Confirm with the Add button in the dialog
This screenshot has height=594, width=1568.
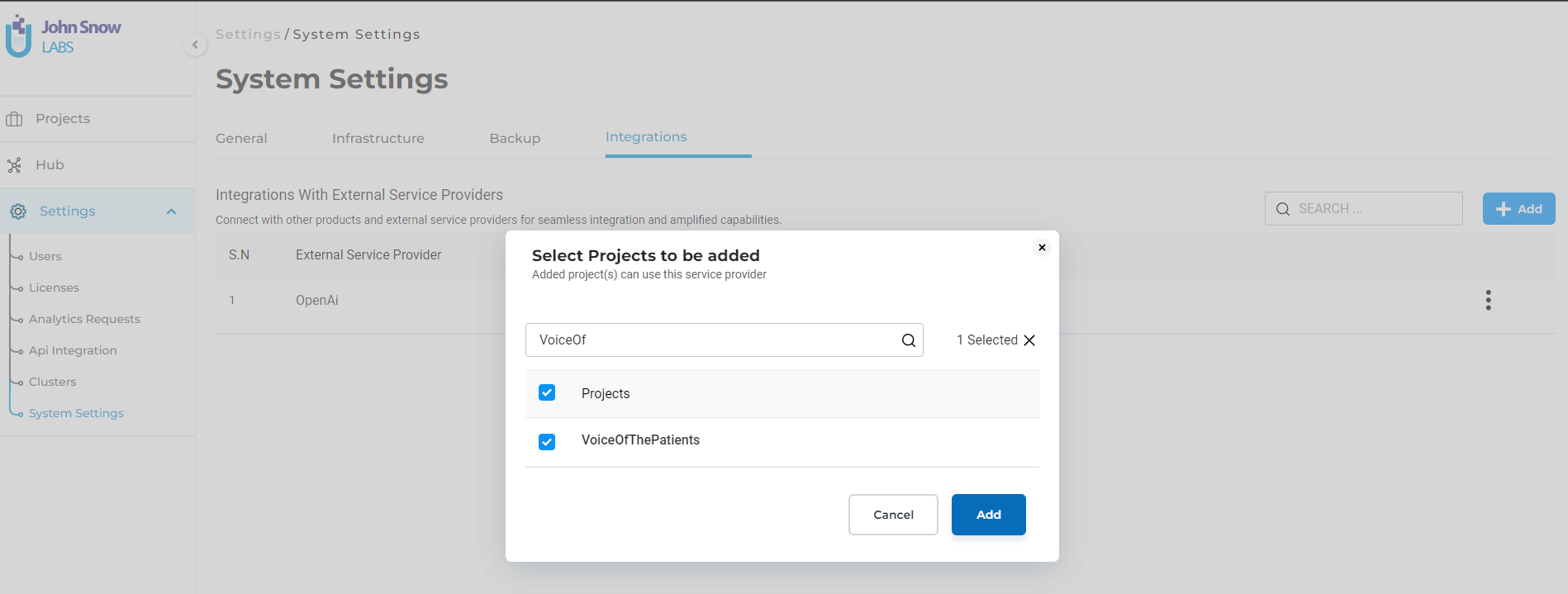[988, 515]
